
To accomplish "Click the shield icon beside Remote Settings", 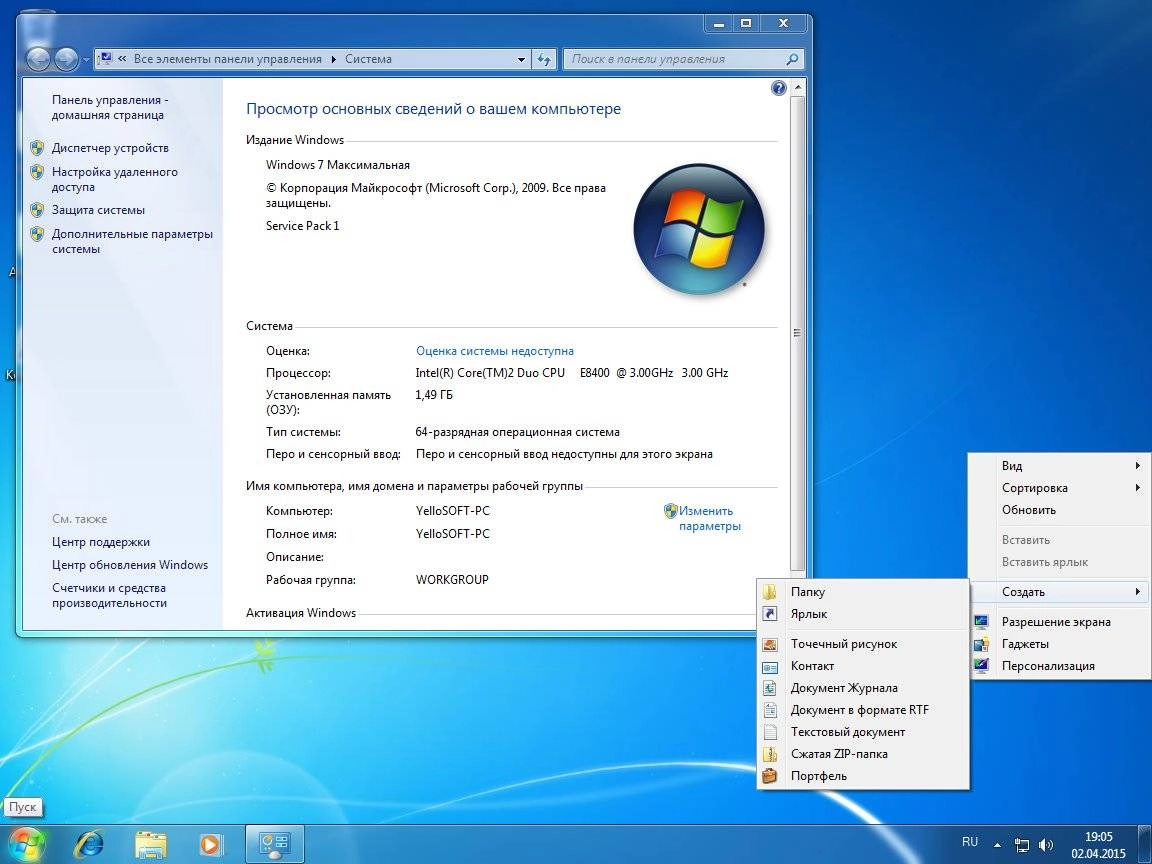I will [37, 172].
